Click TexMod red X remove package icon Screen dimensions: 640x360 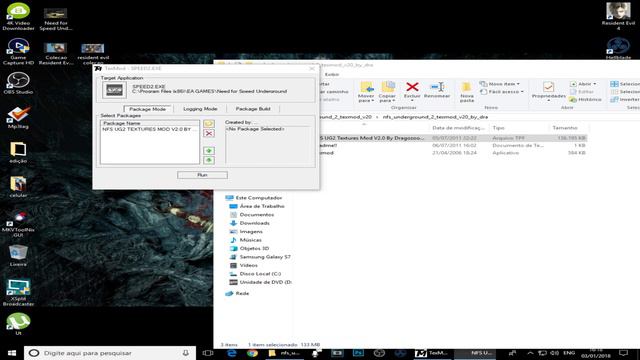coord(209,133)
